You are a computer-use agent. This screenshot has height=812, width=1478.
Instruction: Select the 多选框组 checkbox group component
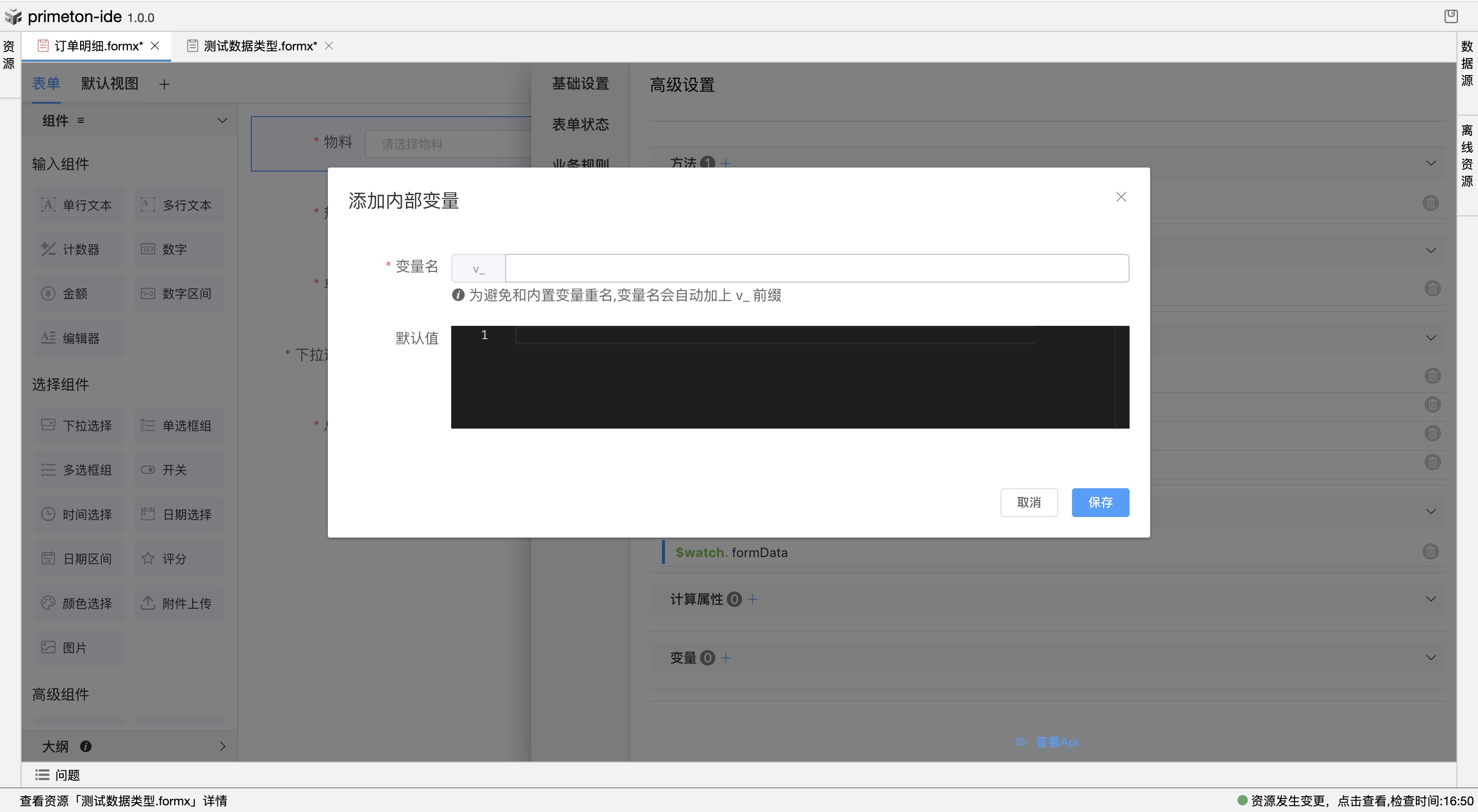[79, 469]
